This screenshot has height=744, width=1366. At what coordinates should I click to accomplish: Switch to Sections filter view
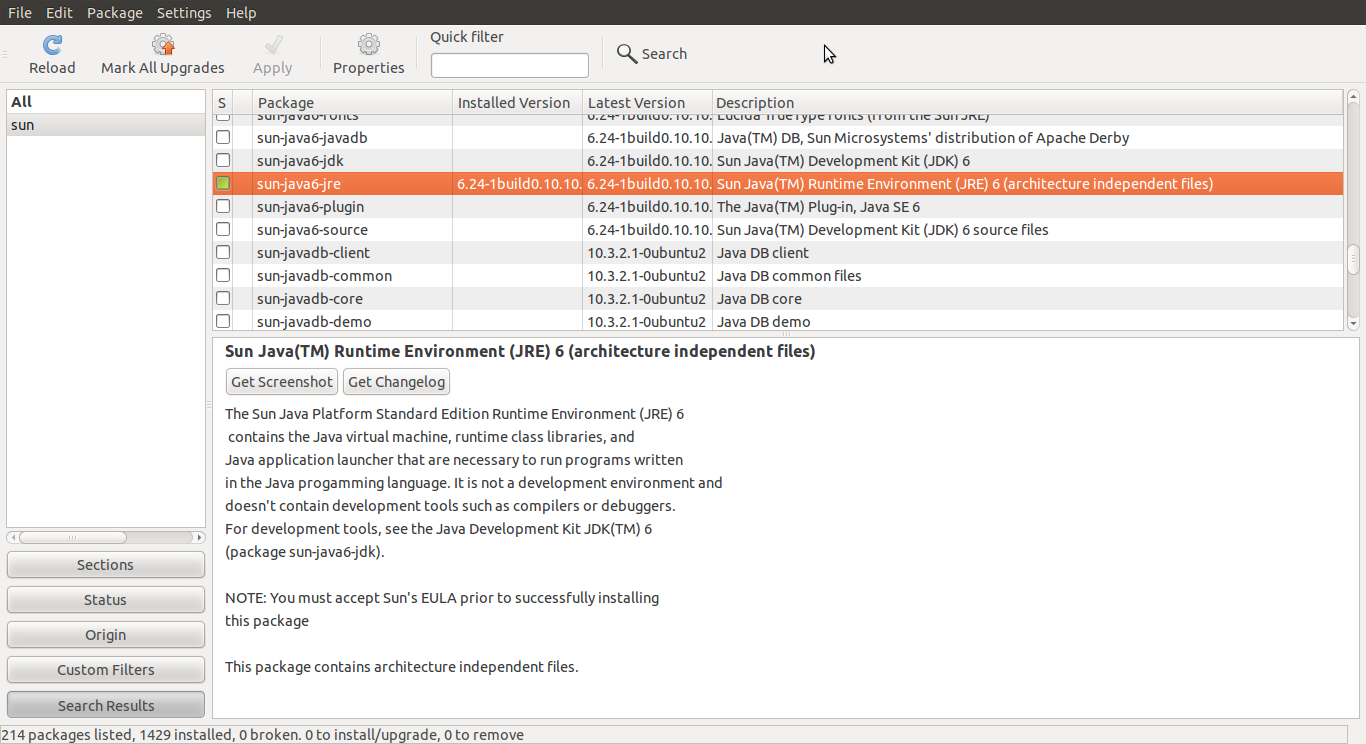[x=105, y=565]
